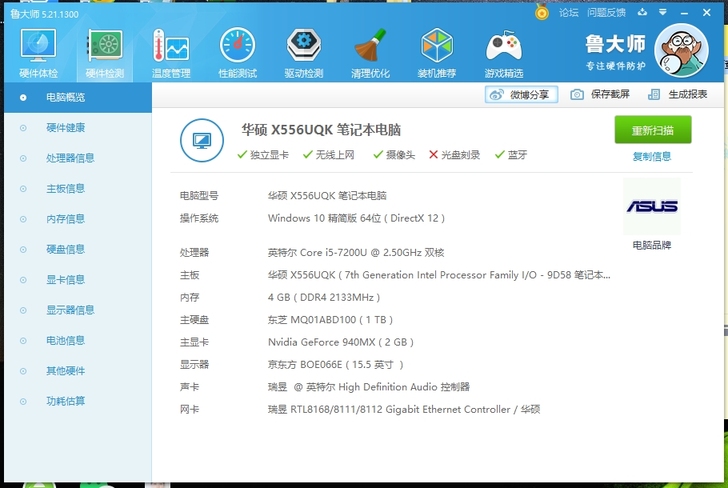Click the 无线上网 feature indicator
Screen dimensions: 728x488
coord(329,155)
